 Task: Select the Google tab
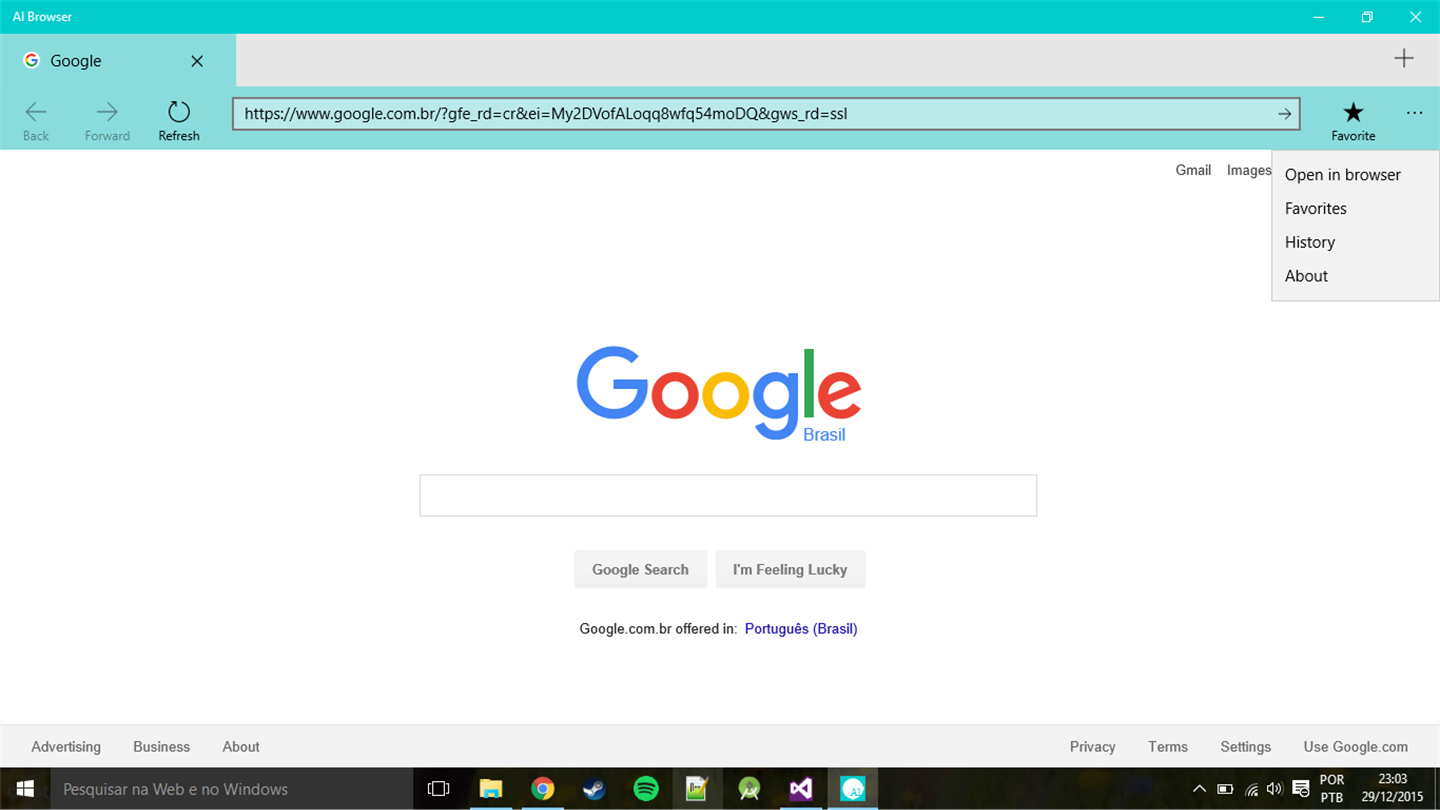(x=118, y=60)
